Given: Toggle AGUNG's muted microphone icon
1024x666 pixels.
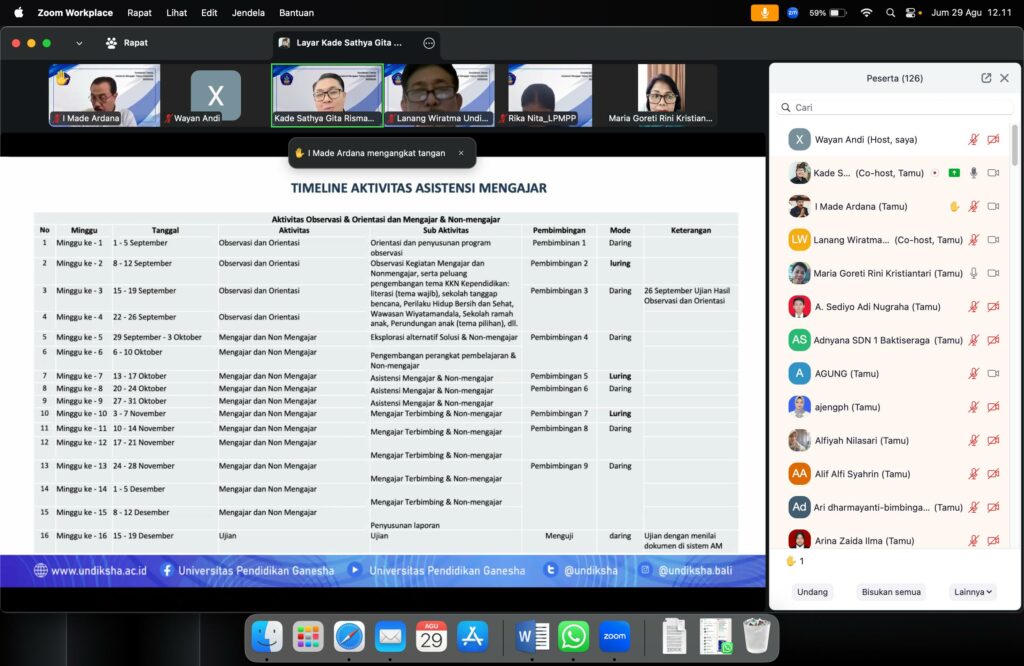Looking at the screenshot, I should 974,373.
